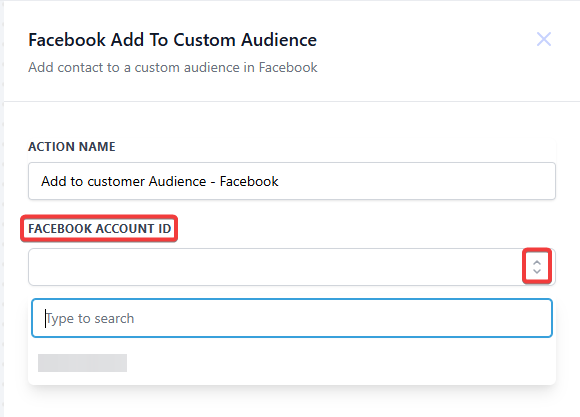Click the Type to search box
Viewport: 580px width, 417px height.
[292, 318]
